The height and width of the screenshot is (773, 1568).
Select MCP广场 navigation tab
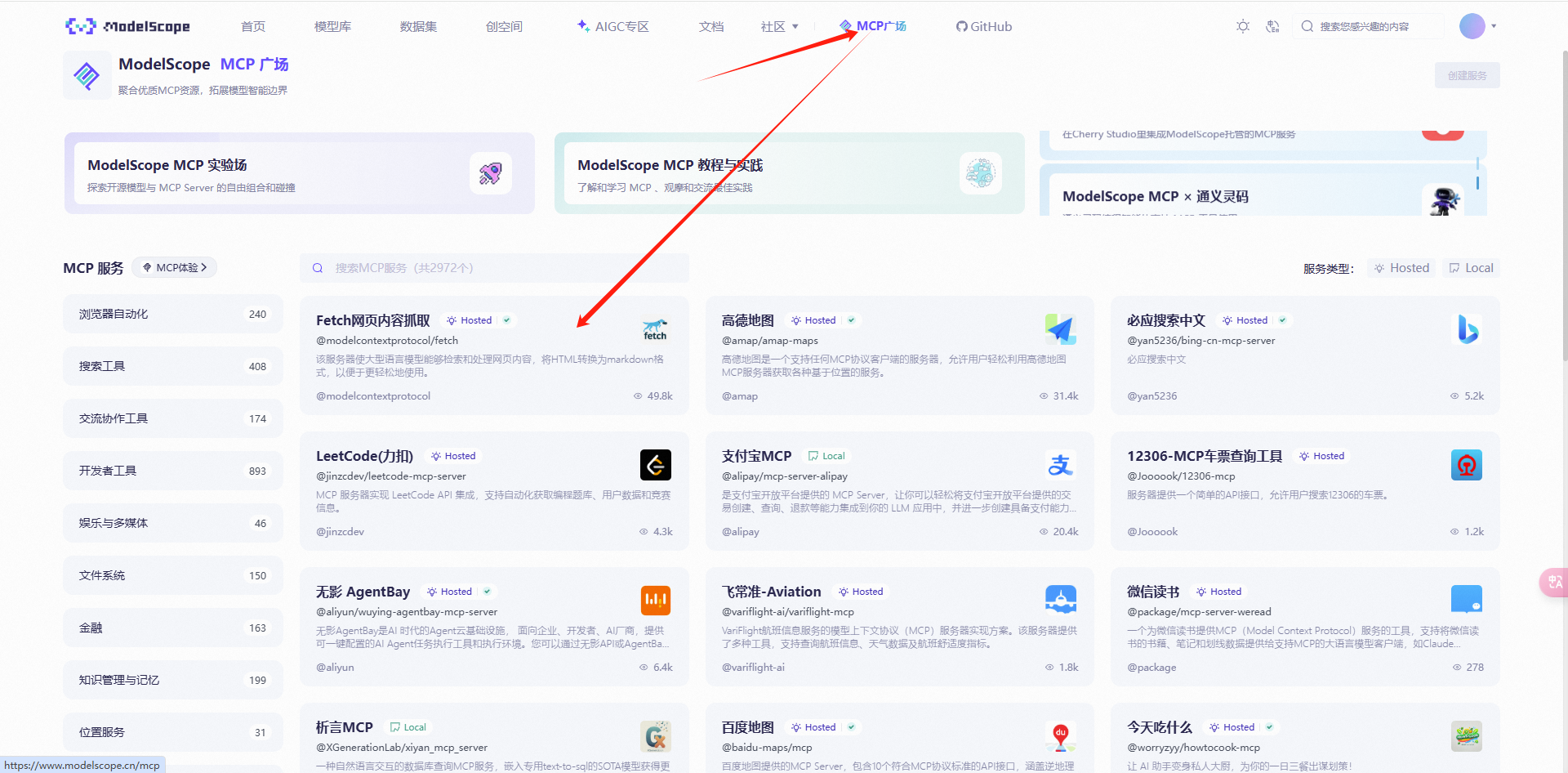pyautogui.click(x=874, y=26)
